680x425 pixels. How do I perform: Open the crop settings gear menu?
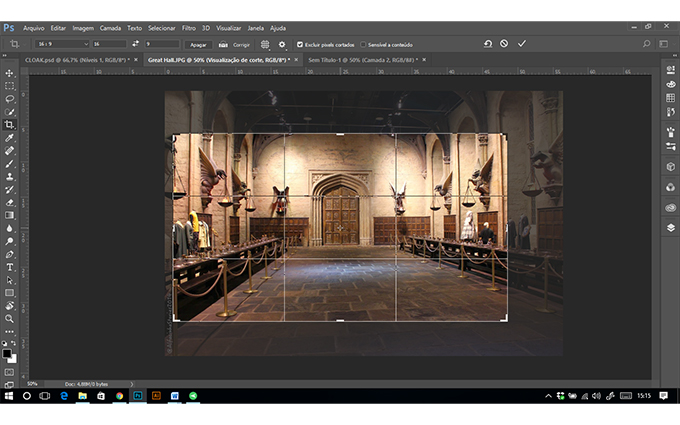point(282,44)
